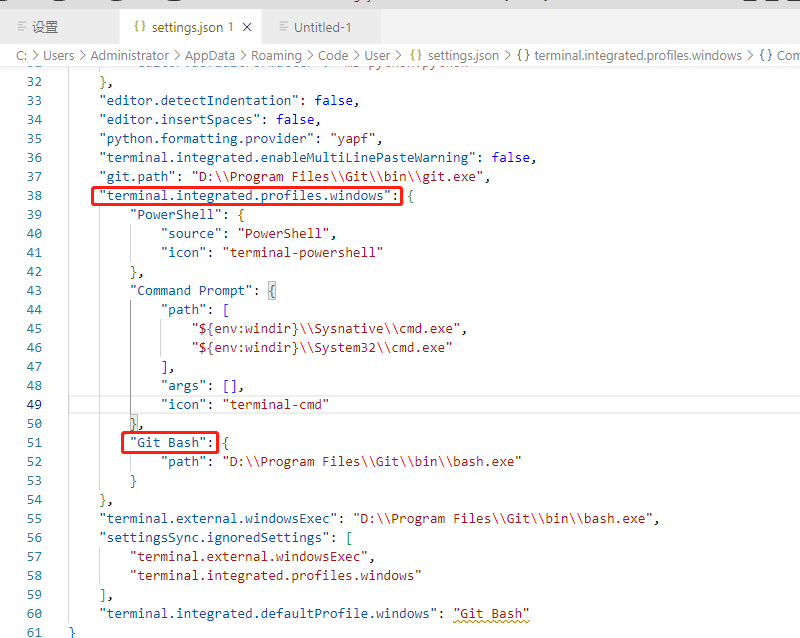Open the Administrator breadcrumb folder
Image resolution: width=800 pixels, height=638 pixels.
tap(130, 55)
